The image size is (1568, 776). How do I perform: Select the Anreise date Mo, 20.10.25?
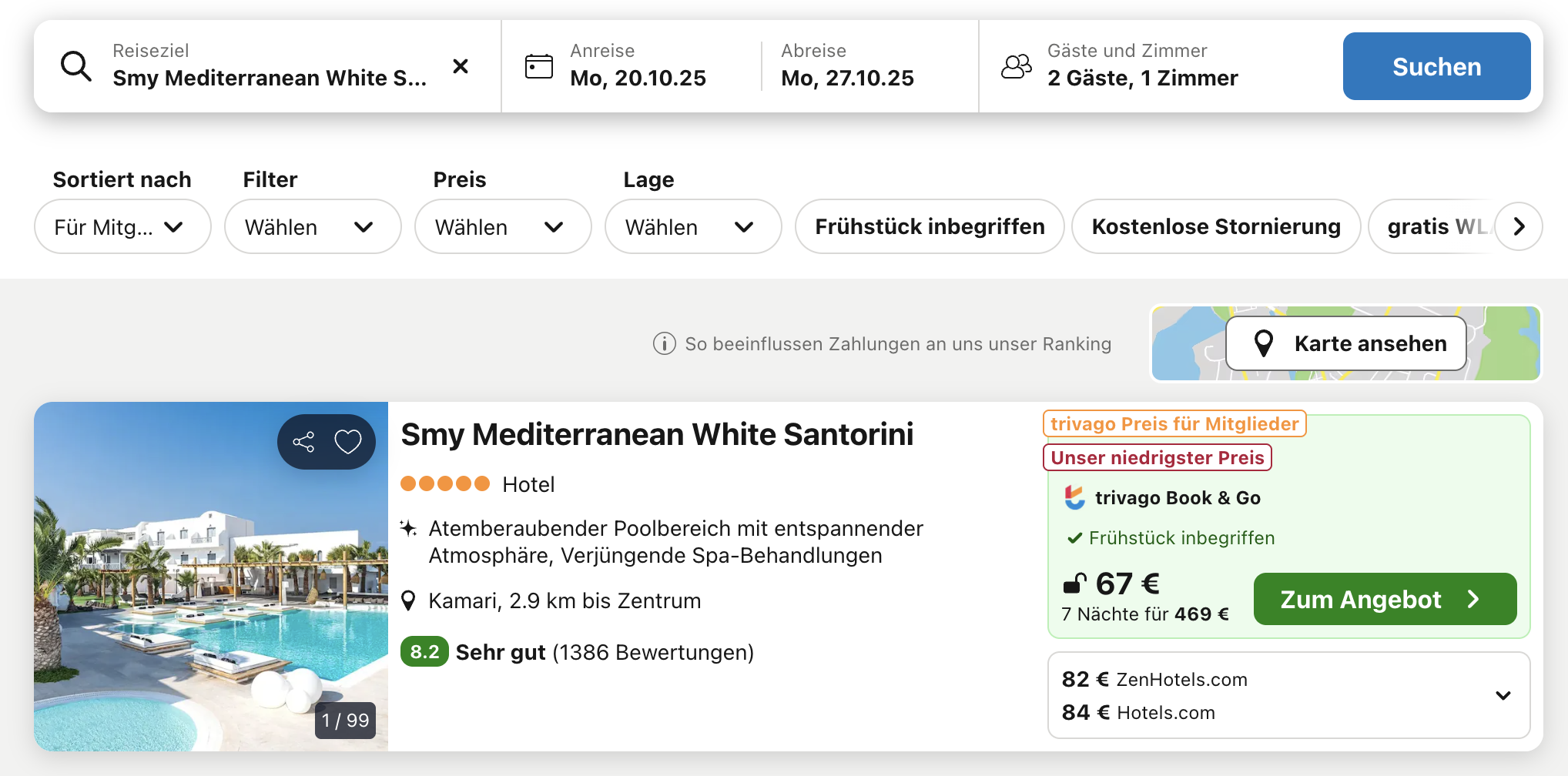pyautogui.click(x=638, y=66)
